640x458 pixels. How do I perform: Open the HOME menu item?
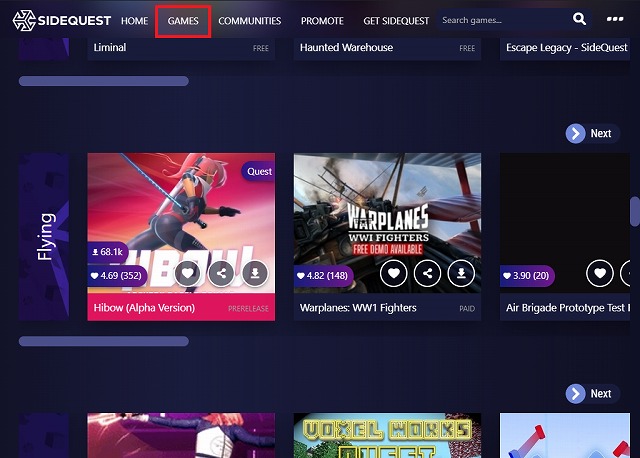coord(134,21)
